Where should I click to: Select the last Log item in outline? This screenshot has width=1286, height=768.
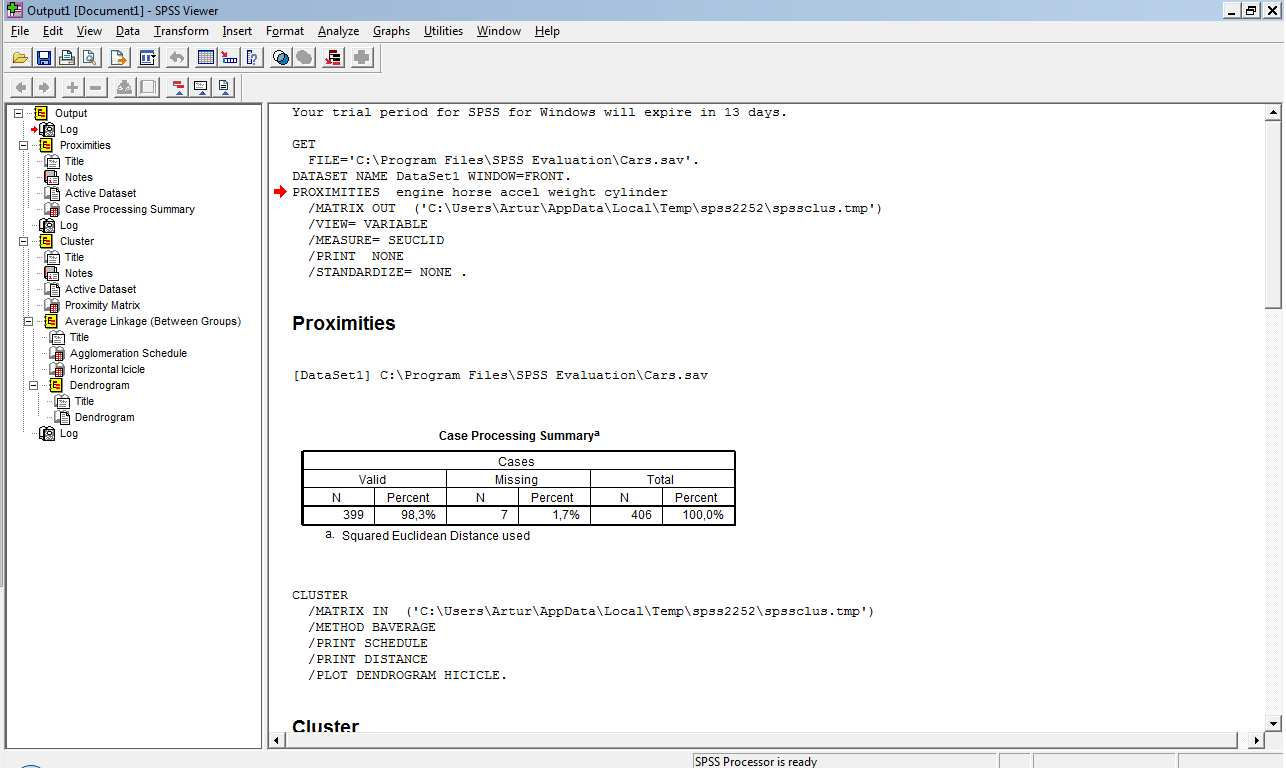pos(68,433)
